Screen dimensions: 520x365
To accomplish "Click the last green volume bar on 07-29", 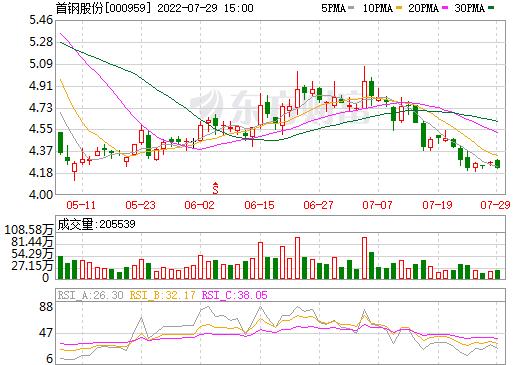I will 497,275.
